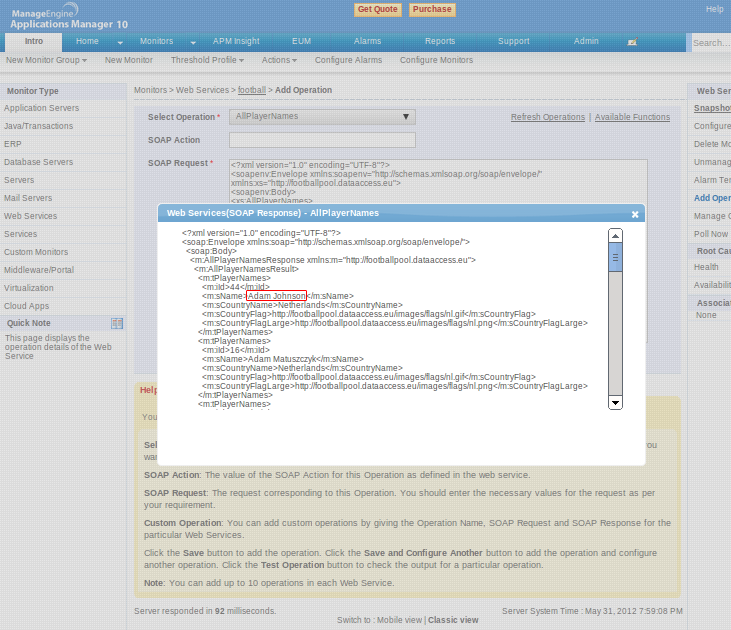Open the Threshold Profile menu
This screenshot has width=731, height=630.
207,60
